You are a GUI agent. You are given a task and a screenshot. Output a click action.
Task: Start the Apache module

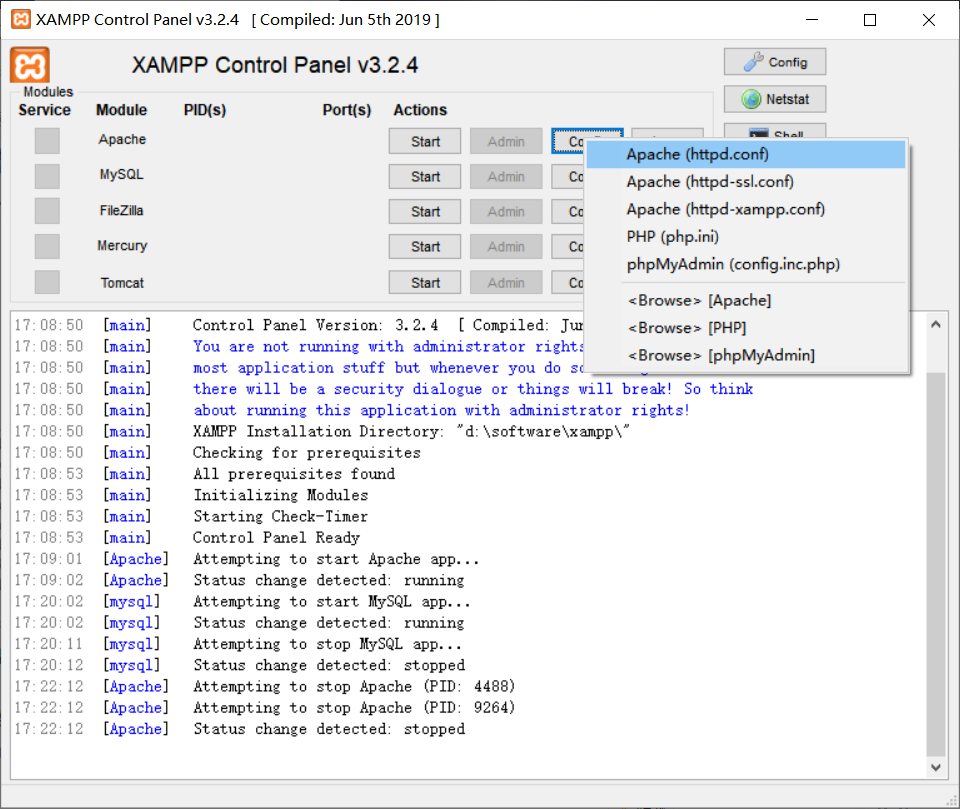click(x=425, y=141)
